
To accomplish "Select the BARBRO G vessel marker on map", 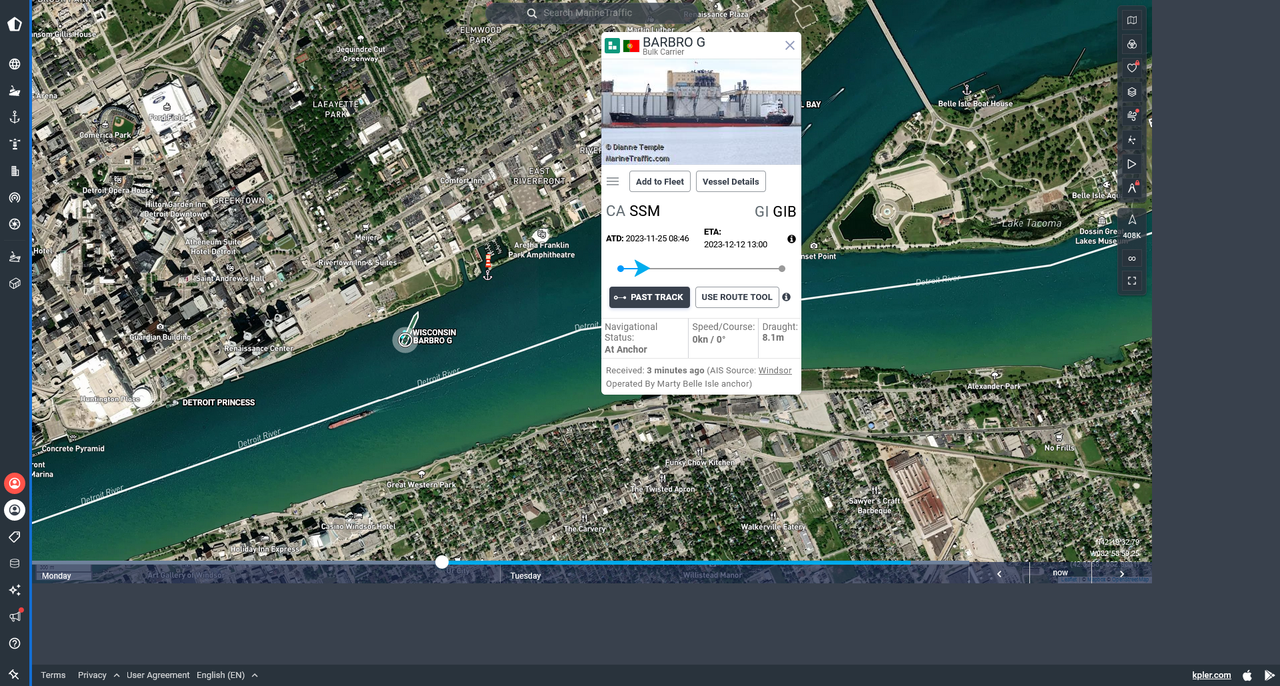I will [x=405, y=340].
